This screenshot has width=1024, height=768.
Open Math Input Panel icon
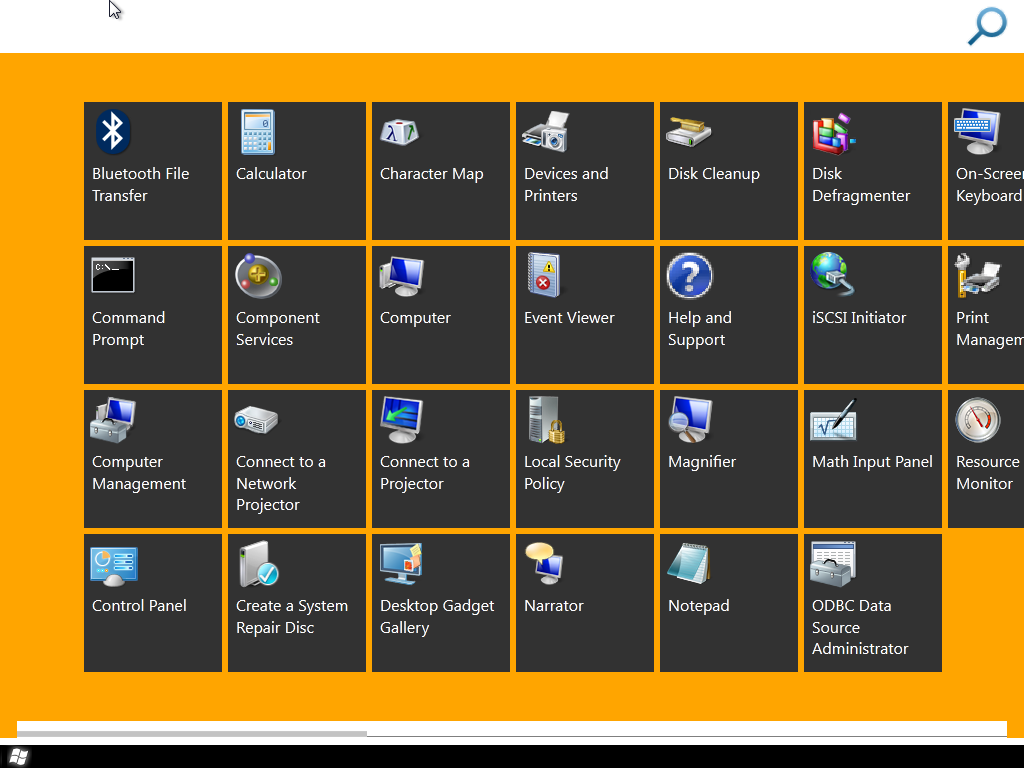tap(833, 420)
